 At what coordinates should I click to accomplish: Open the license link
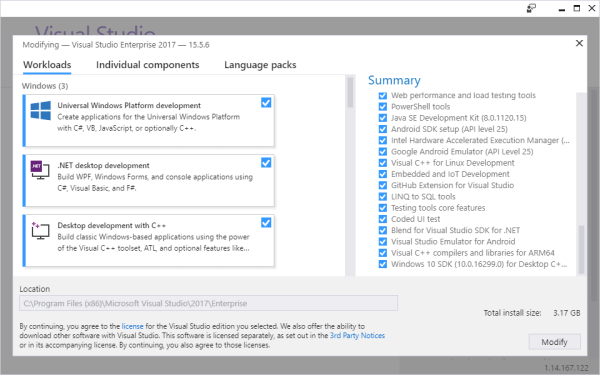132,326
